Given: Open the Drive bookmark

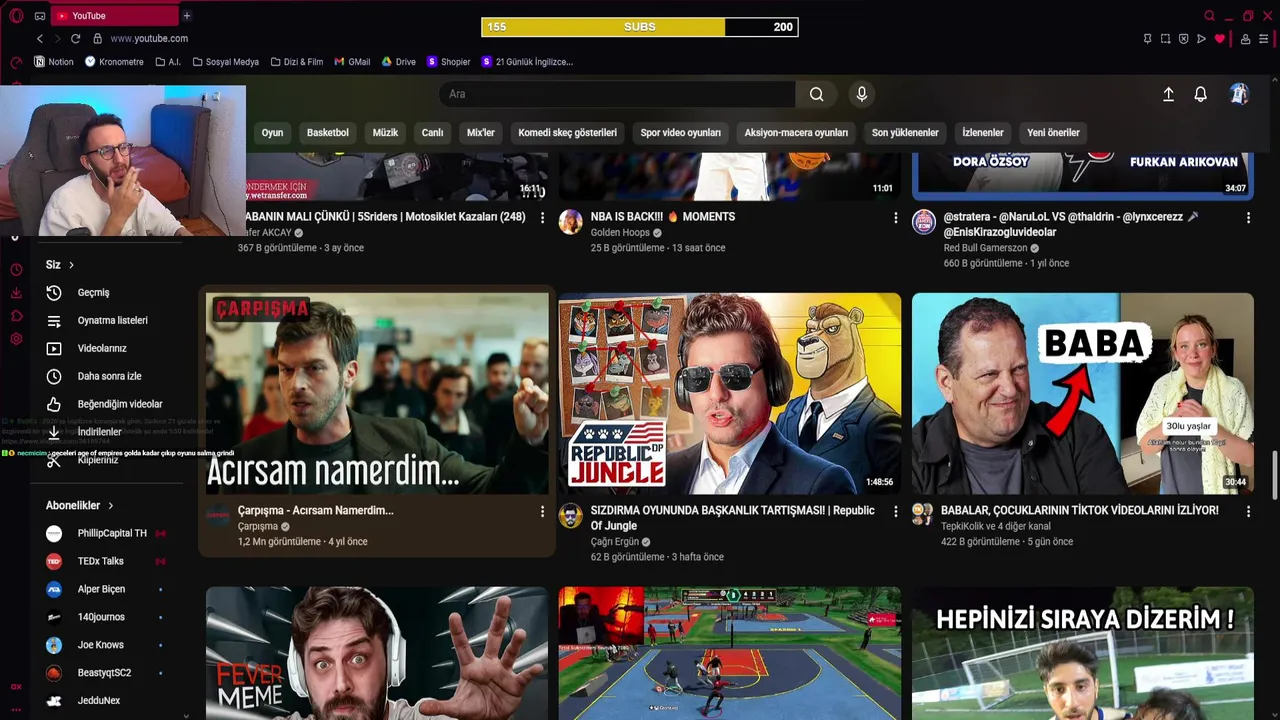Looking at the screenshot, I should [399, 62].
